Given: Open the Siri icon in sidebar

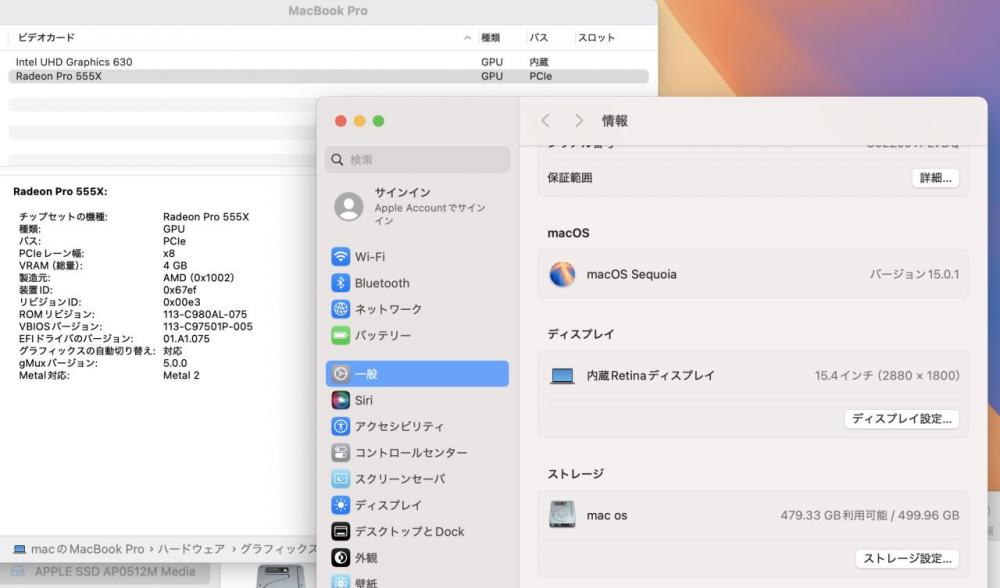Looking at the screenshot, I should pos(341,400).
